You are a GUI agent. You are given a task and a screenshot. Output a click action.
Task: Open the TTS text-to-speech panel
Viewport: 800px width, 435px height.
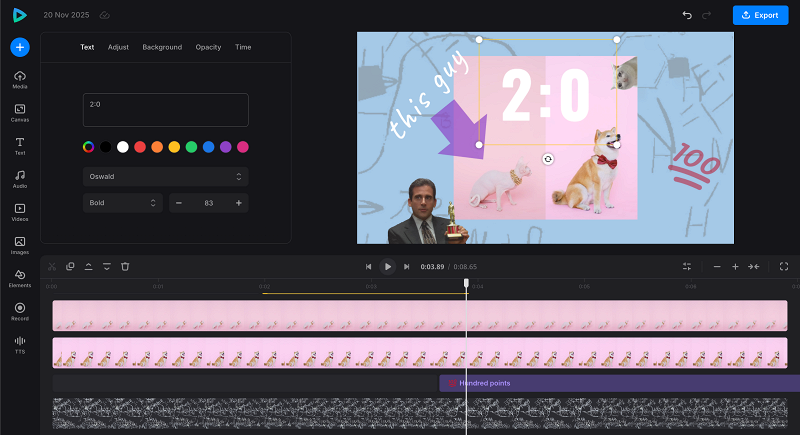[20, 345]
